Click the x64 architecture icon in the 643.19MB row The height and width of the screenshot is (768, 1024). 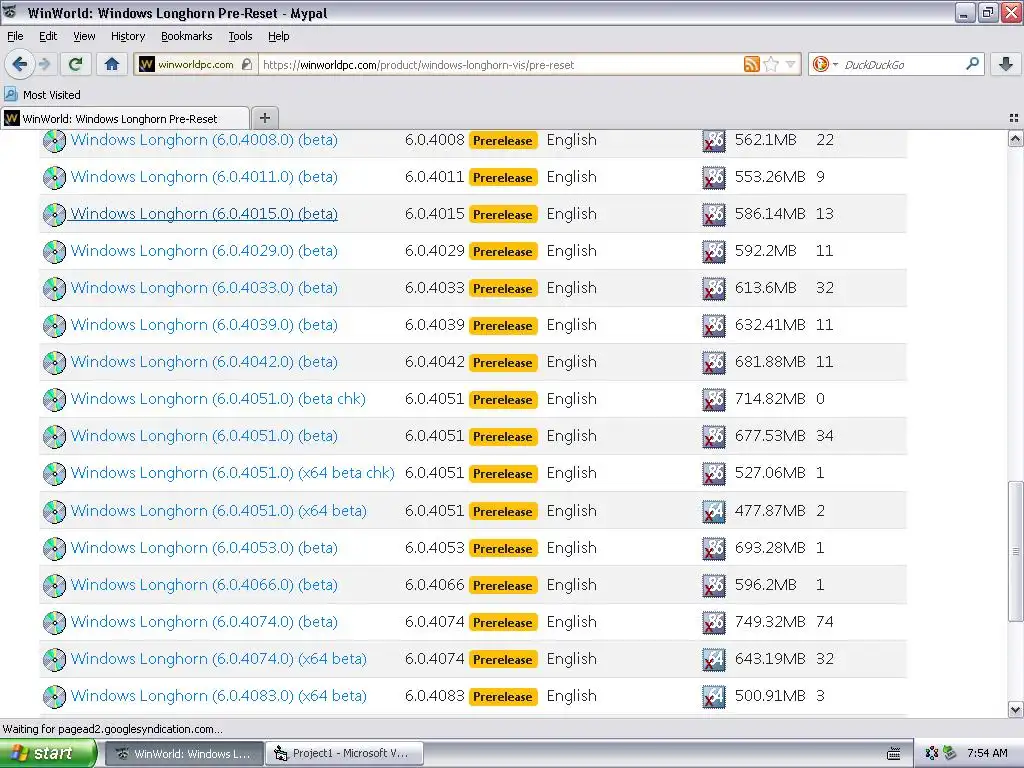[x=714, y=659]
